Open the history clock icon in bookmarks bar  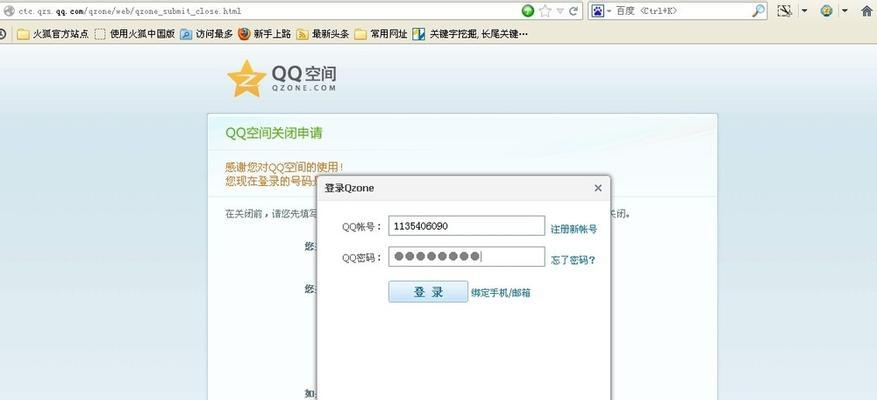point(3,34)
